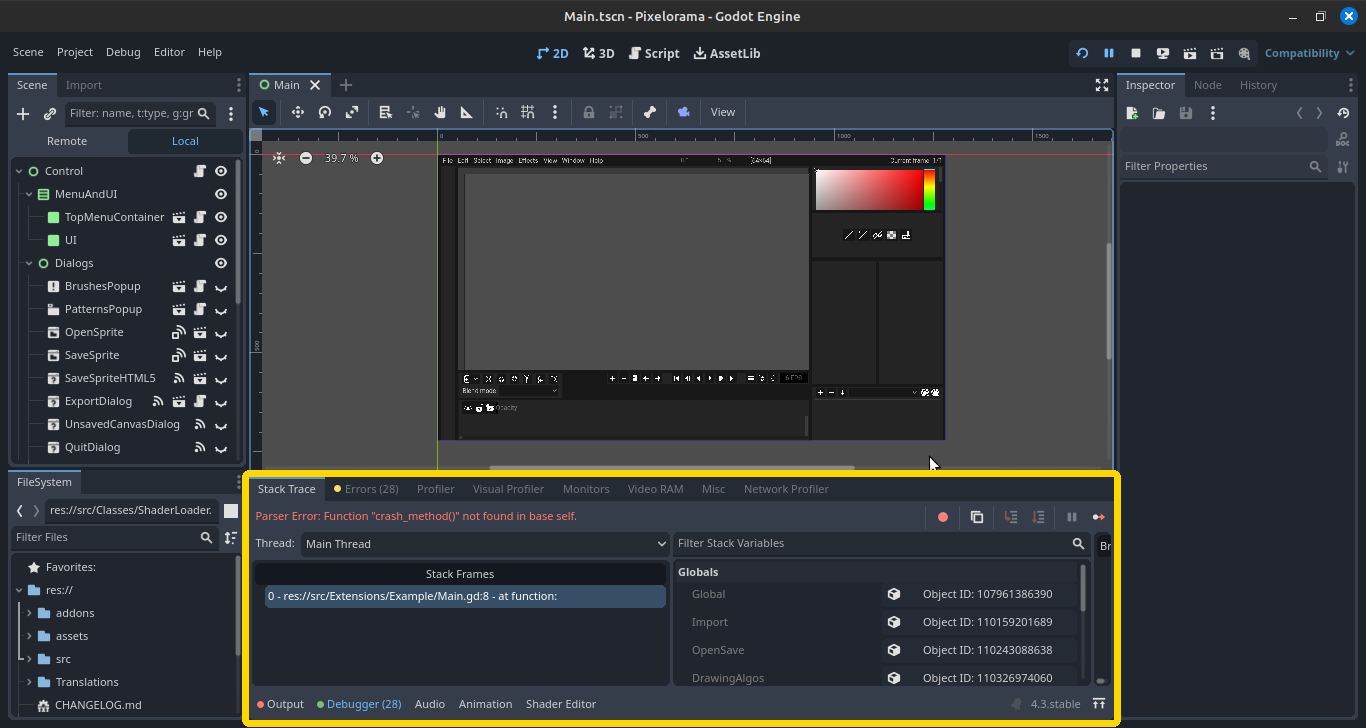Lock the selected node

pos(588,112)
